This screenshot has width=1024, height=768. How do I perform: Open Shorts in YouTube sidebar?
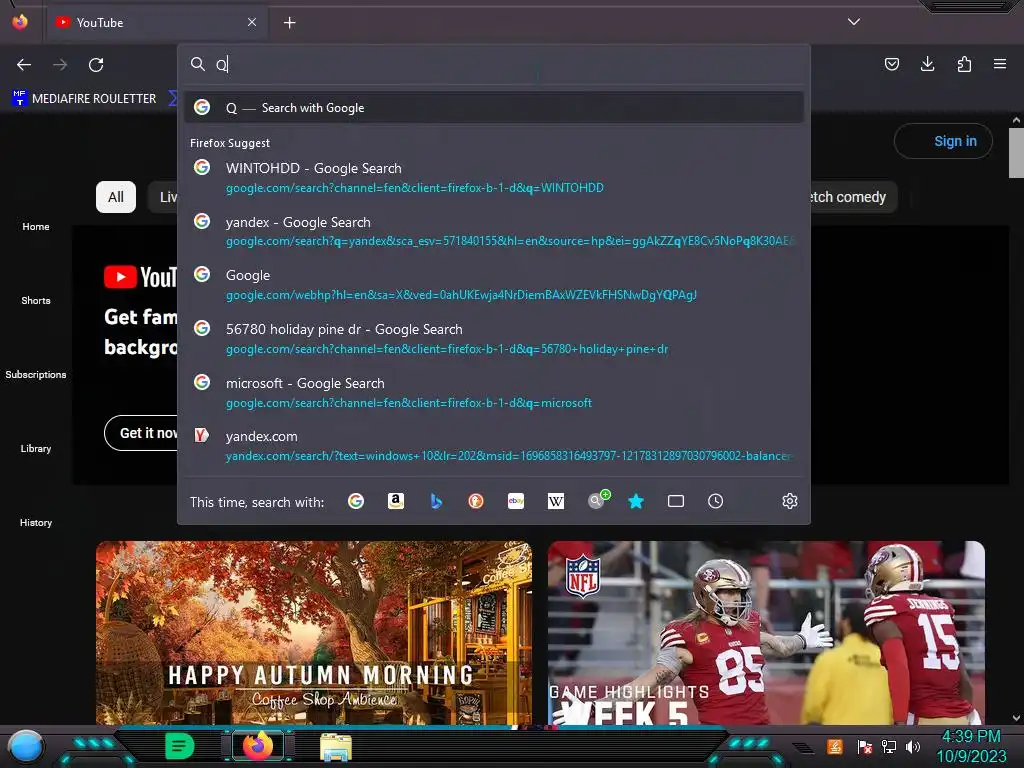[x=35, y=300]
